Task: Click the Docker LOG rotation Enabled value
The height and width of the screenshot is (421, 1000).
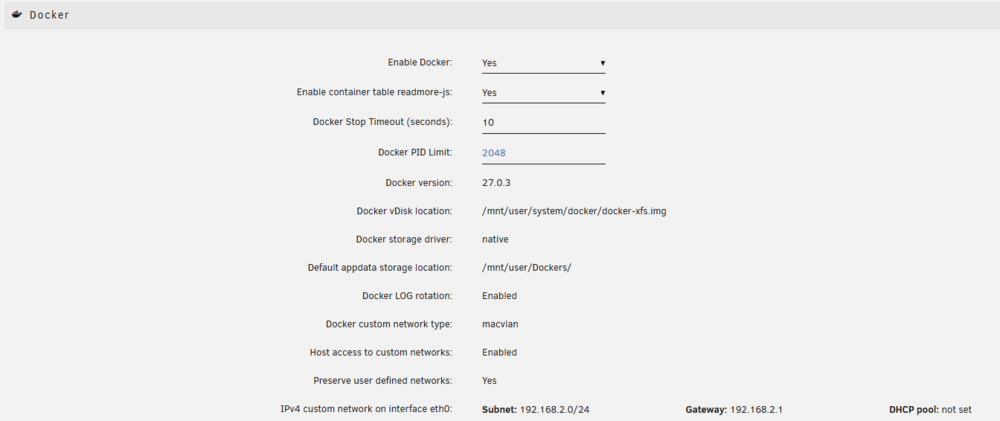Action: click(x=499, y=296)
